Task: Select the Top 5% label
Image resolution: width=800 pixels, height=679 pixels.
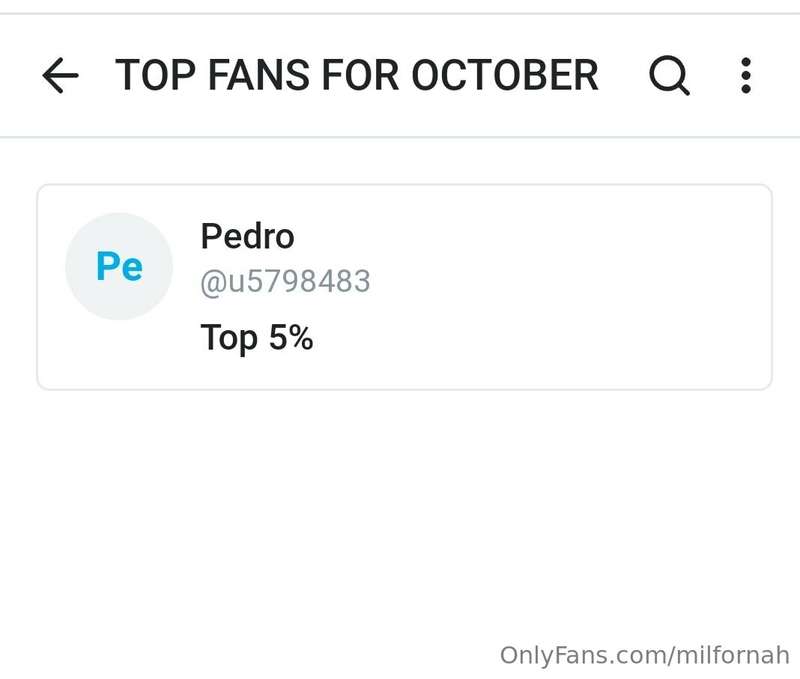Action: pyautogui.click(x=257, y=338)
